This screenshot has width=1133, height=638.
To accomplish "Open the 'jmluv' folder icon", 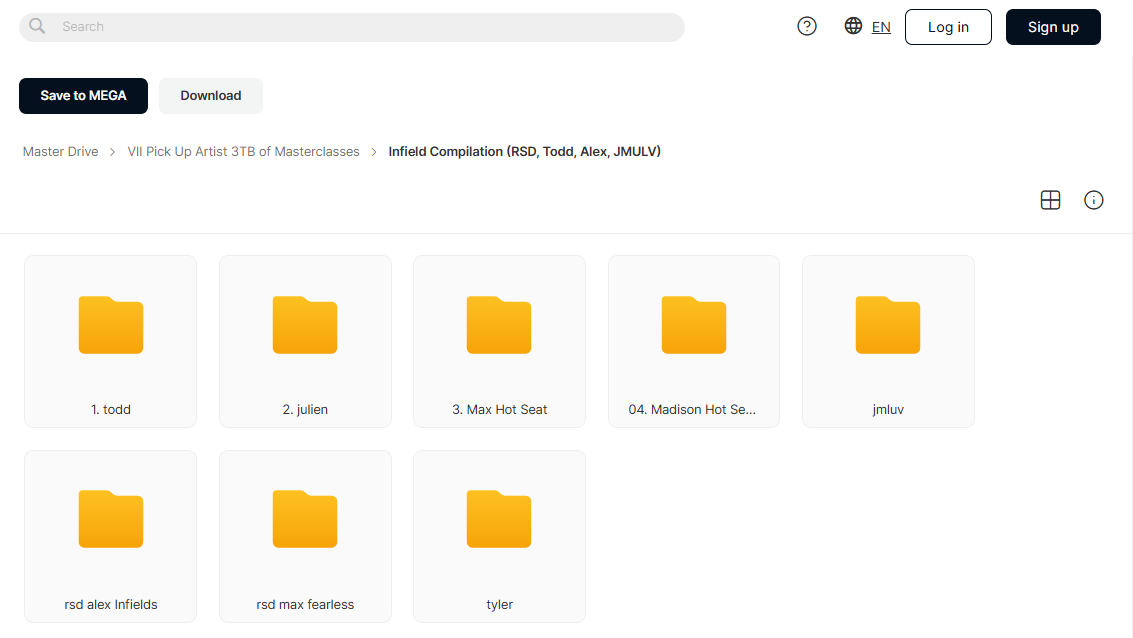I will point(888,325).
